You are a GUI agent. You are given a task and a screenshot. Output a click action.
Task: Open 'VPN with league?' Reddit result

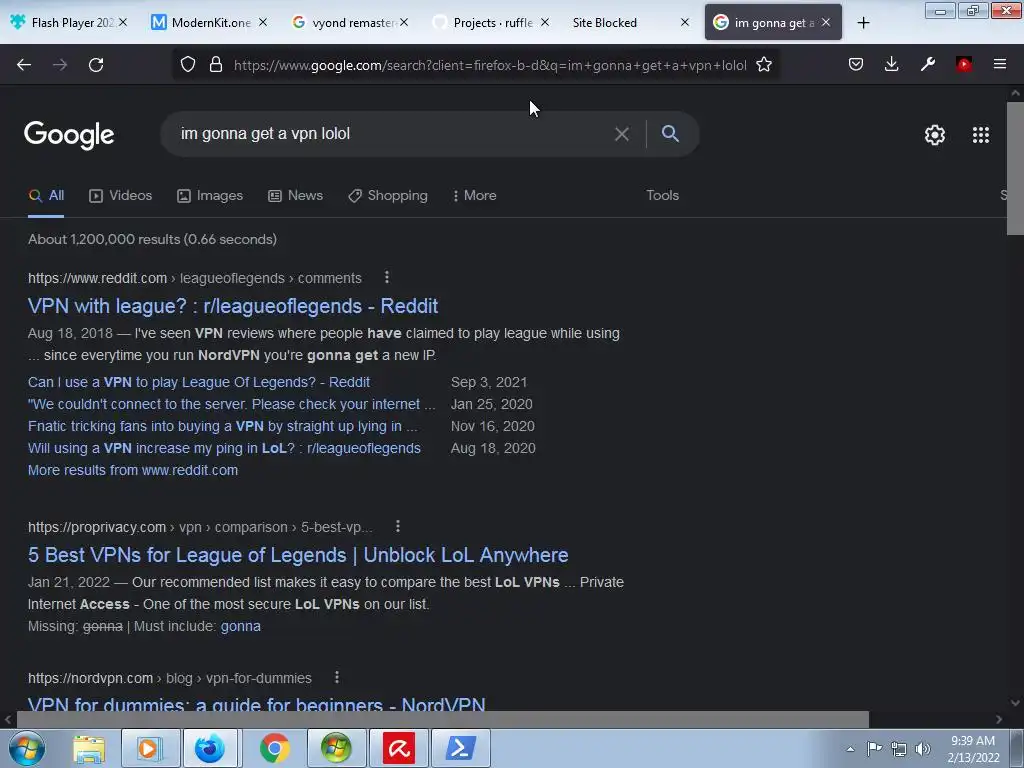click(233, 306)
